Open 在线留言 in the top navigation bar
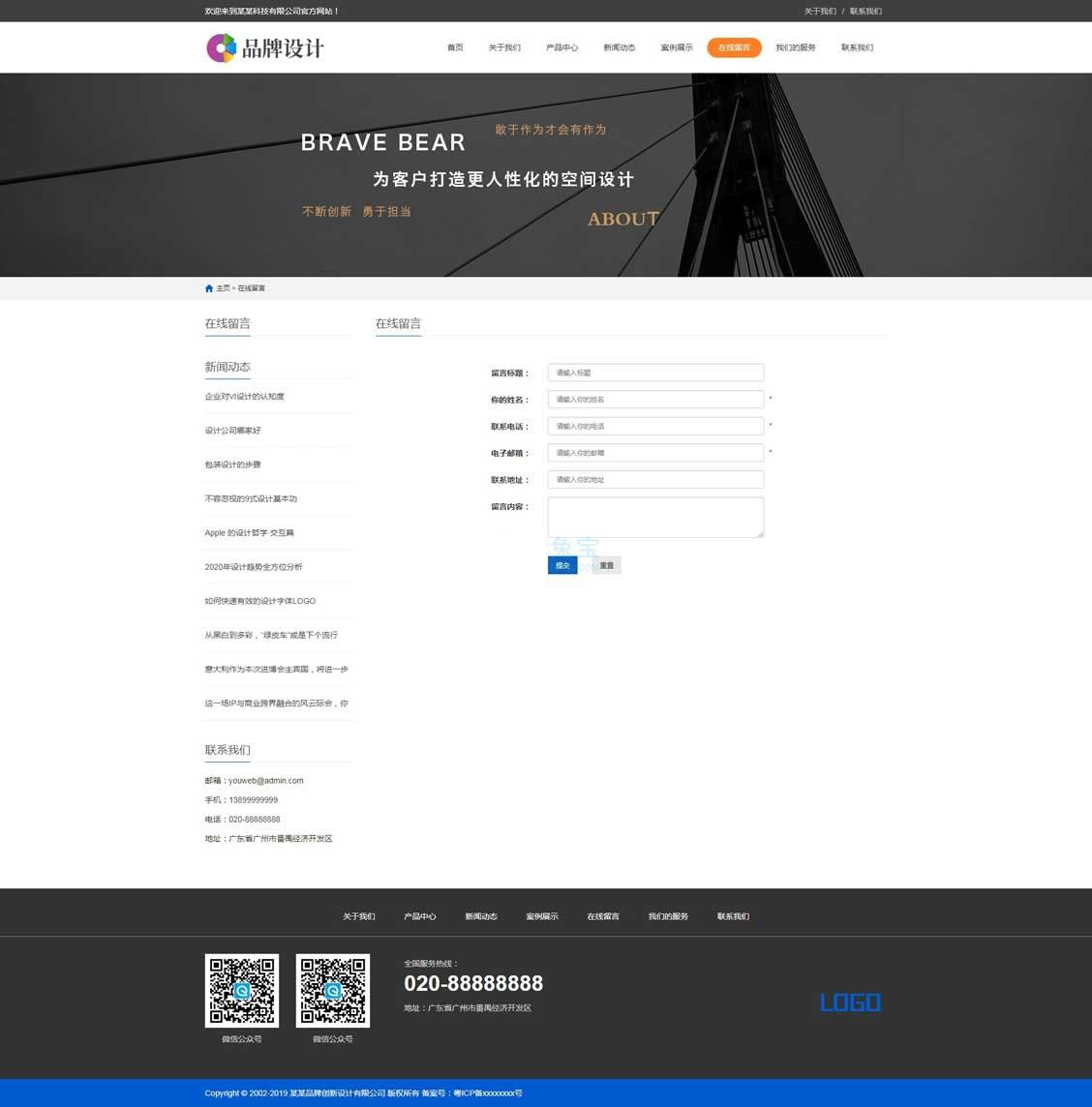The height and width of the screenshot is (1107, 1092). 734,47
